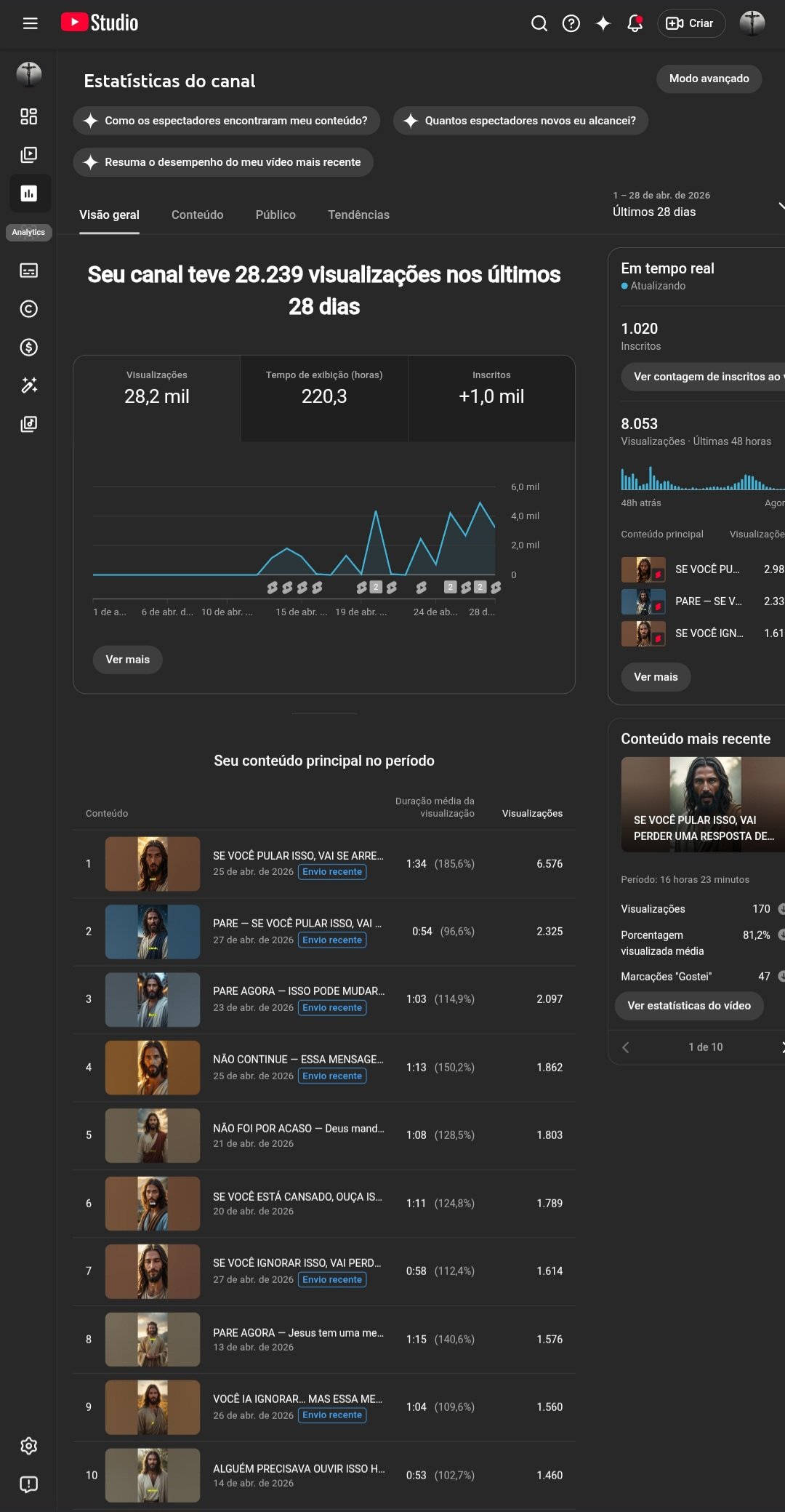785x1512 pixels.
Task: Open the top-ranked video thumbnail
Action: [153, 864]
